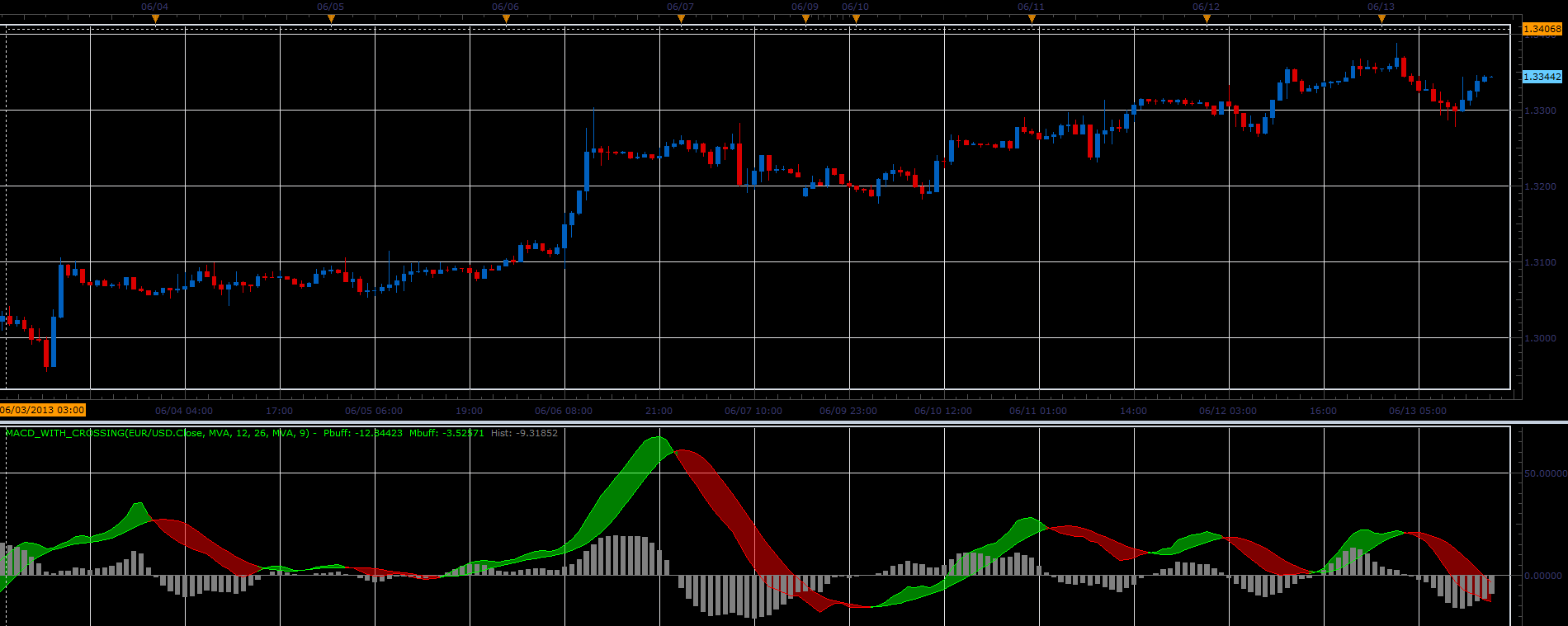The image size is (1568, 626).
Task: Click the 1.3000 price axis label
Action: click(x=1540, y=338)
